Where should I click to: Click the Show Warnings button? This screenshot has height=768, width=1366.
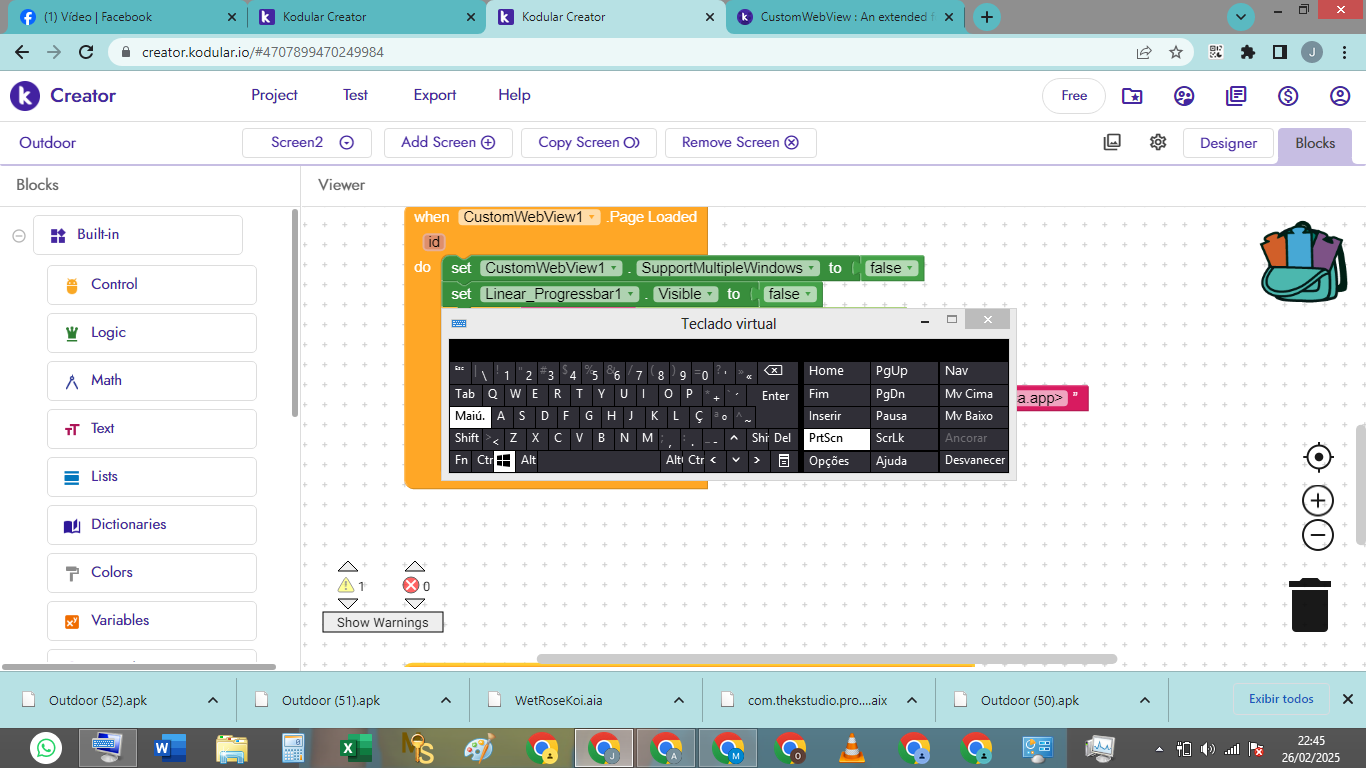(x=382, y=622)
